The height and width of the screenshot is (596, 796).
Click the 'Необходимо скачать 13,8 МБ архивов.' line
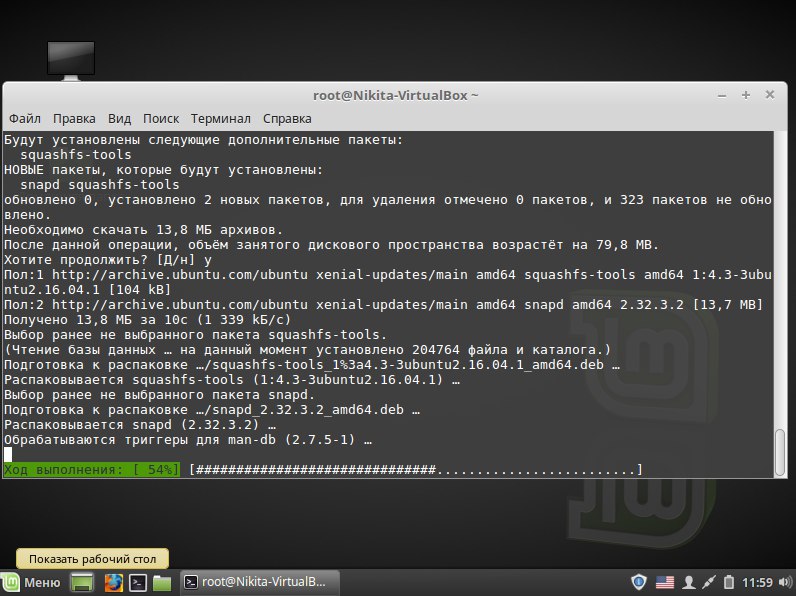(x=143, y=230)
